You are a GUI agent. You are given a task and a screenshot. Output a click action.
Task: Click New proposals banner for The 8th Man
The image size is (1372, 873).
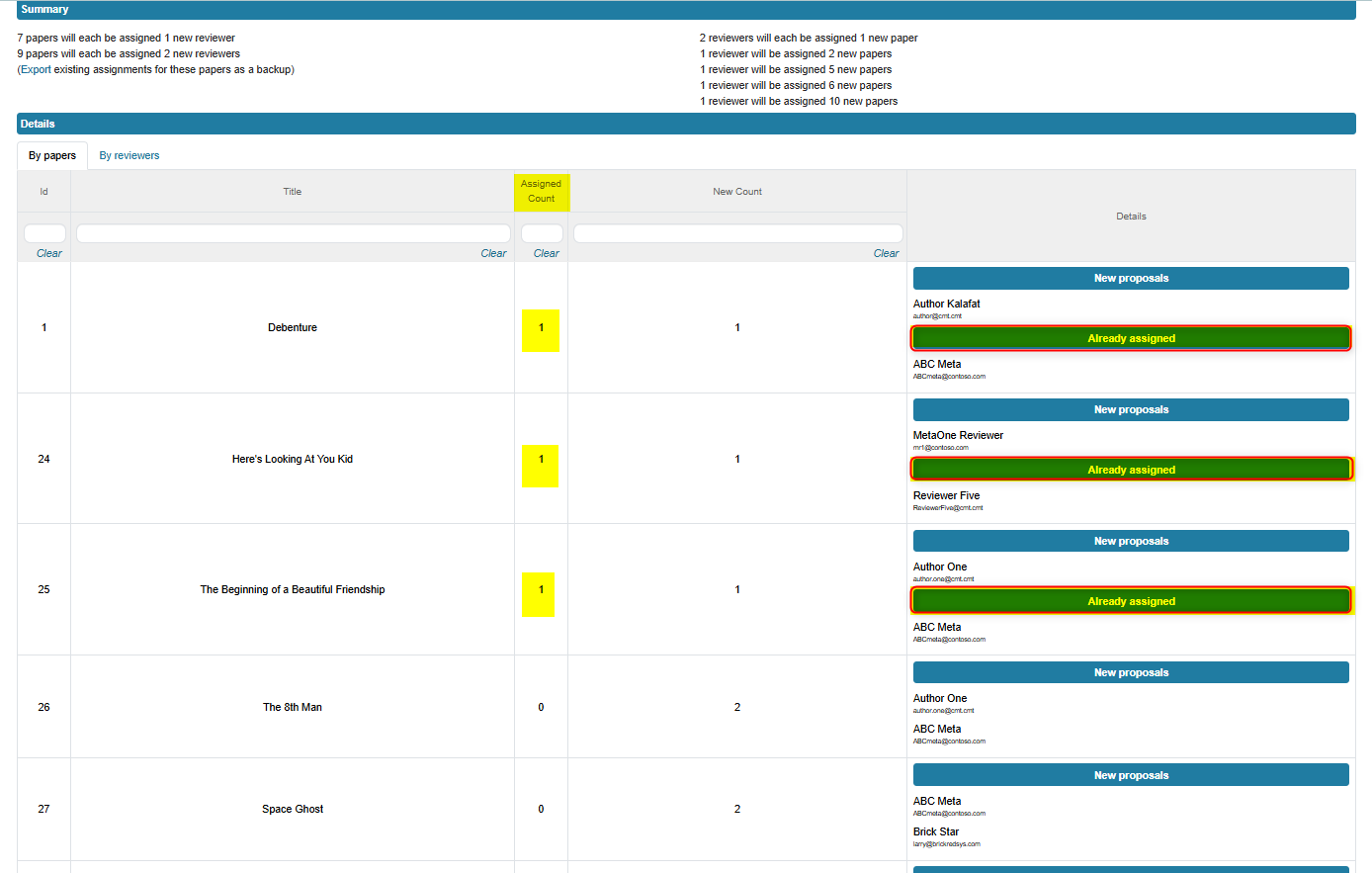coord(1131,671)
